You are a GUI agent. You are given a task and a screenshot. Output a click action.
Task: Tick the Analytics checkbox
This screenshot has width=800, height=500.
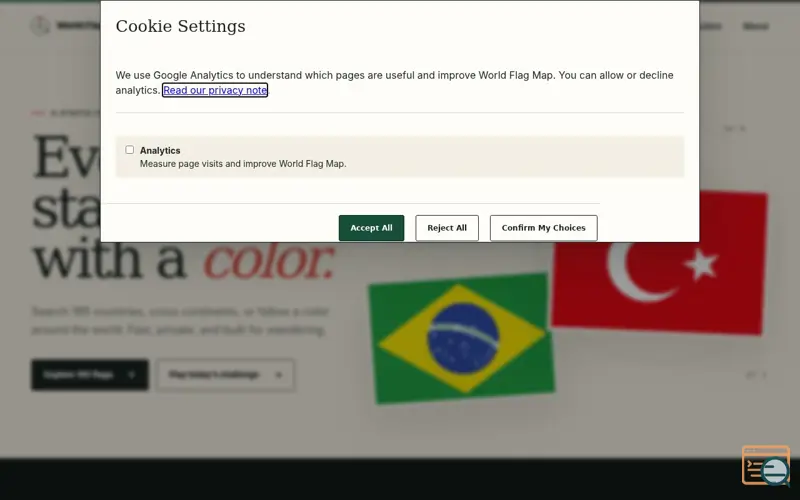pos(130,150)
